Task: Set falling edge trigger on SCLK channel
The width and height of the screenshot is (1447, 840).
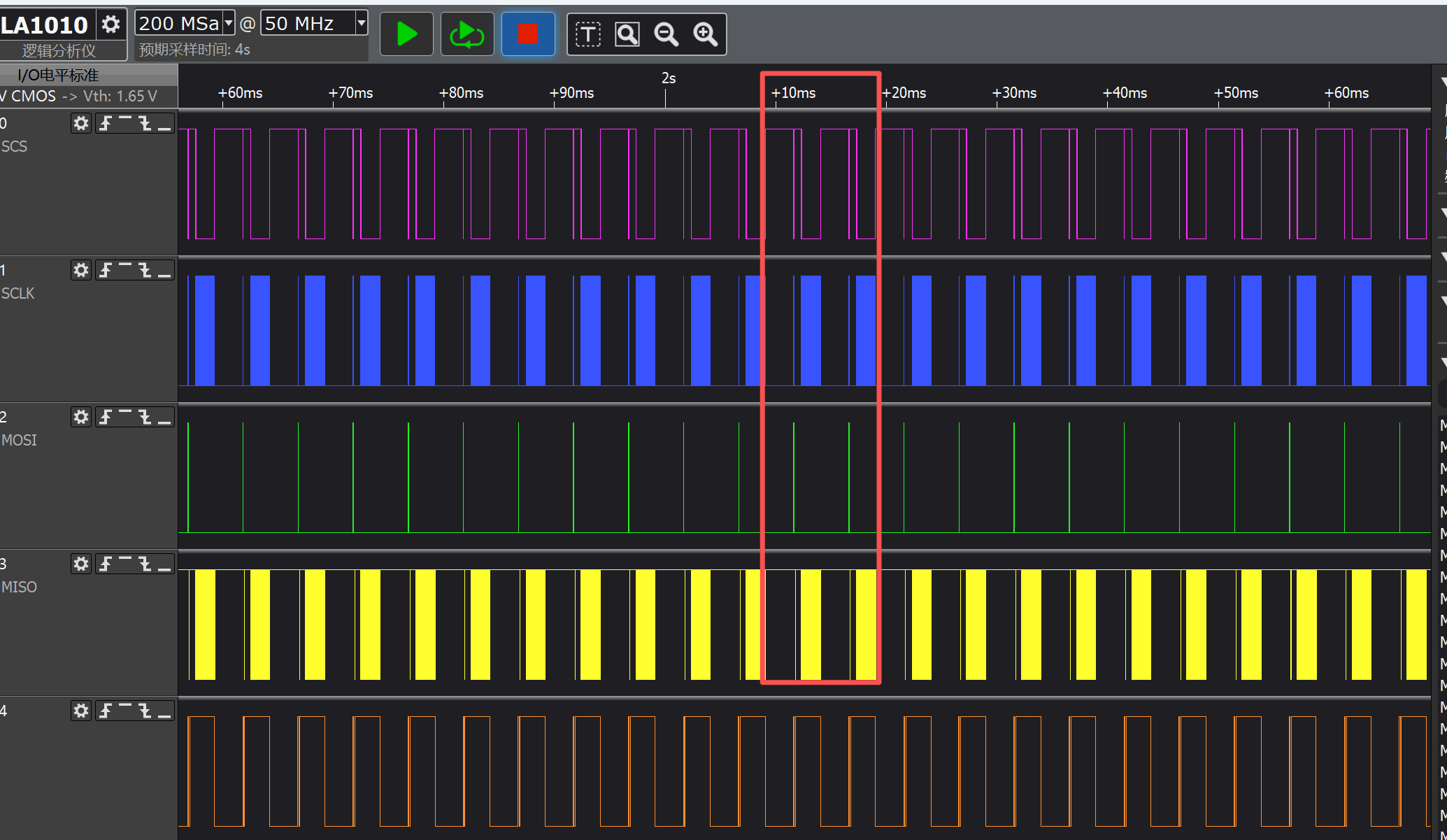Action: [145, 271]
